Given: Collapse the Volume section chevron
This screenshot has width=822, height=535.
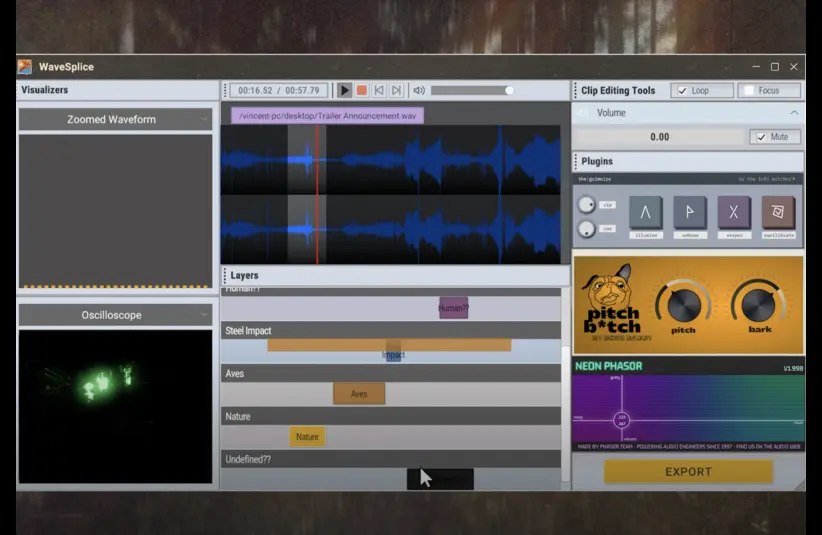Looking at the screenshot, I should coord(794,113).
